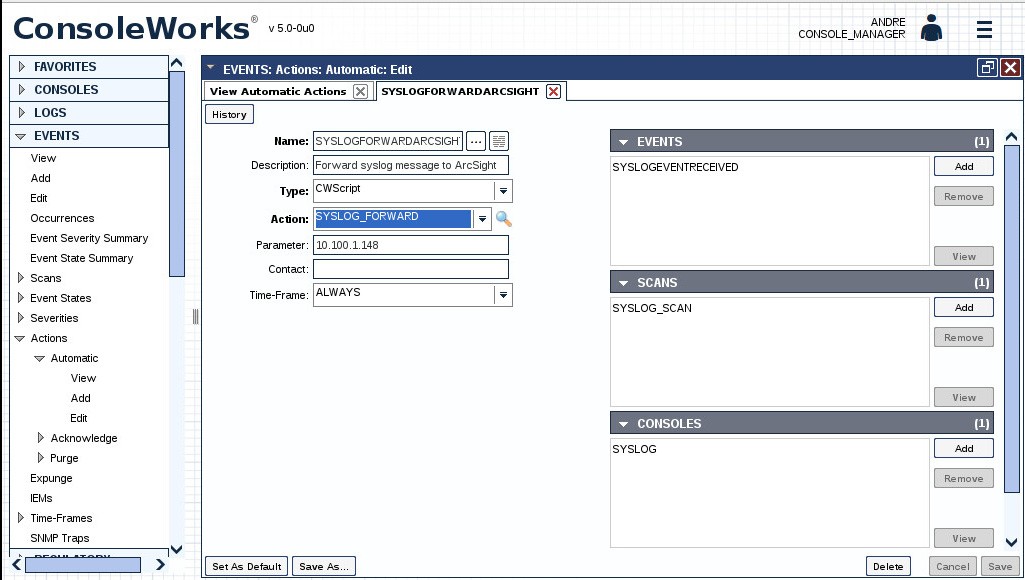Open the Action dropdown arrow
Image resolution: width=1025 pixels, height=580 pixels.
482,219
